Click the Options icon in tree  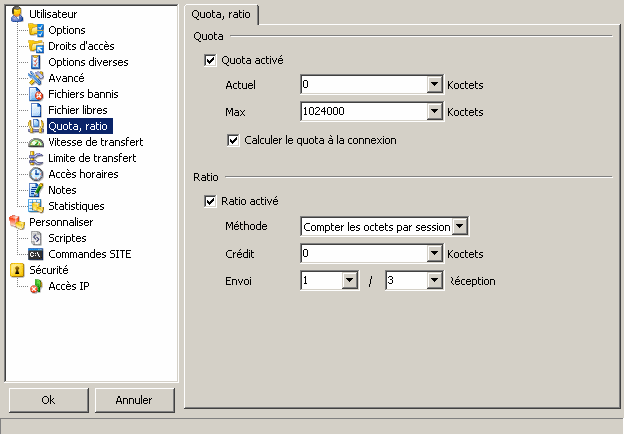[36, 30]
